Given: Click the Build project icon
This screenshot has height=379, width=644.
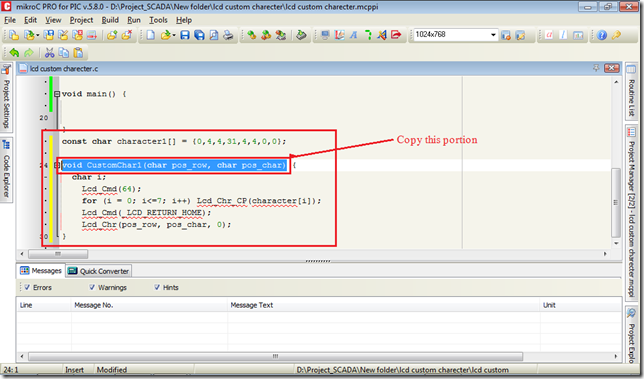Looking at the screenshot, I should click(x=251, y=35).
